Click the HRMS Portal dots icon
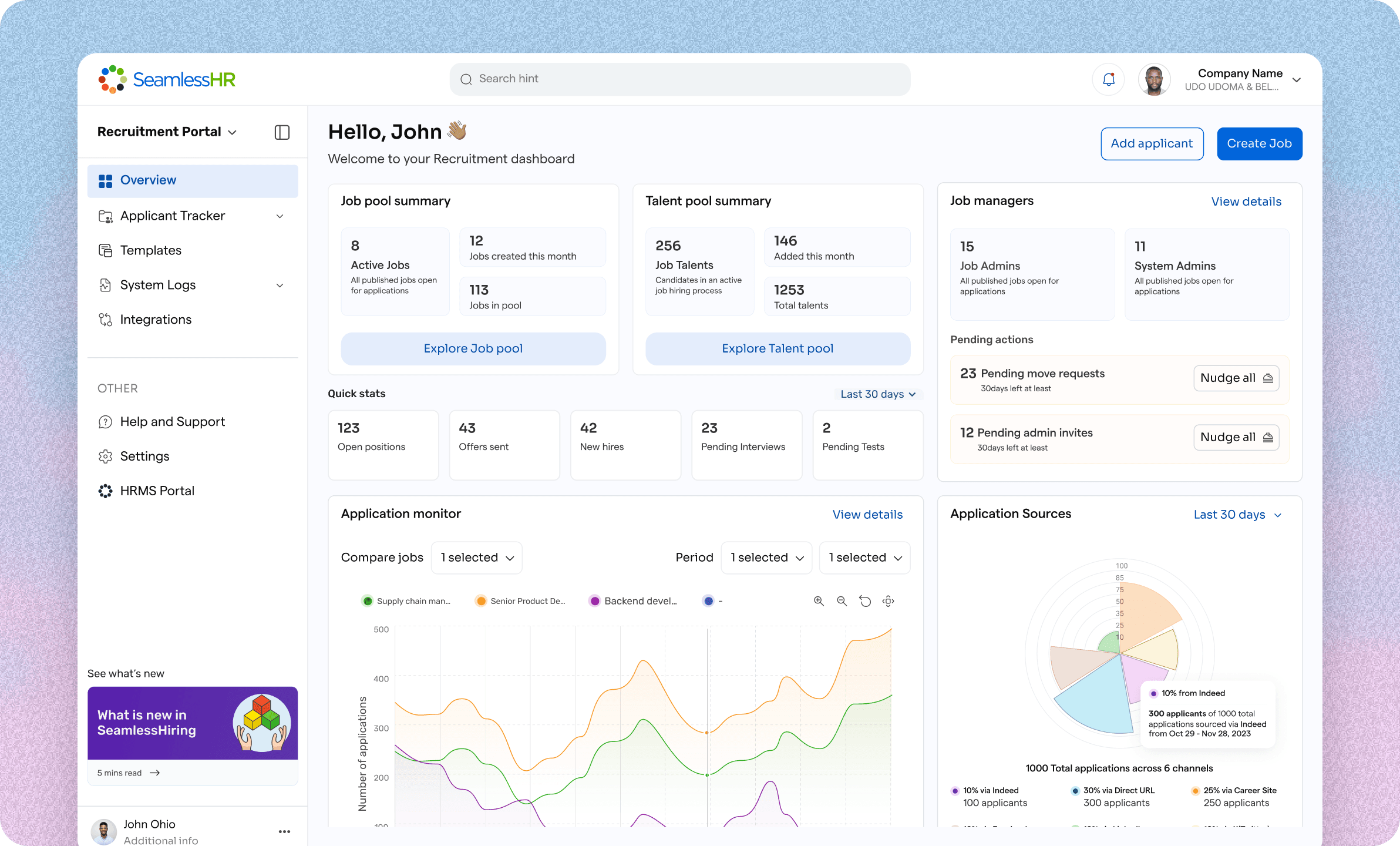This screenshot has height=846, width=1400. pyautogui.click(x=105, y=491)
